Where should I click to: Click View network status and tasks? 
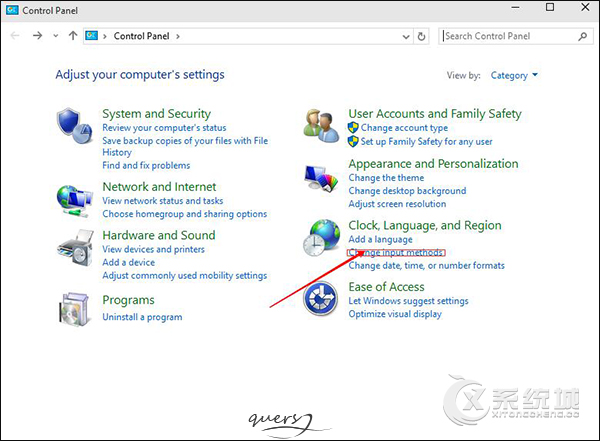pos(163,201)
